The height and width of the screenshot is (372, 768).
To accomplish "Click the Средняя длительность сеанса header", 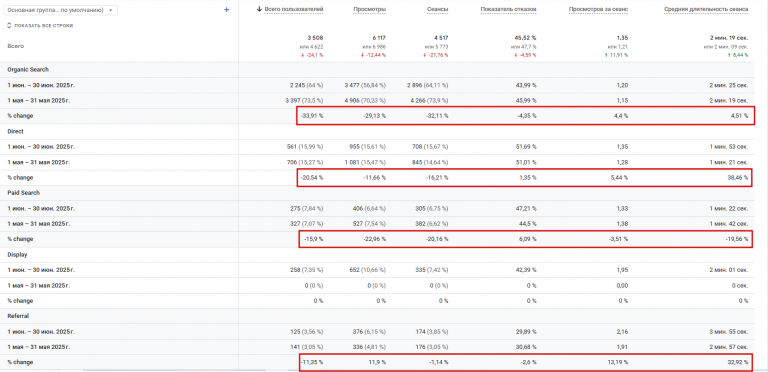I will pos(706,9).
